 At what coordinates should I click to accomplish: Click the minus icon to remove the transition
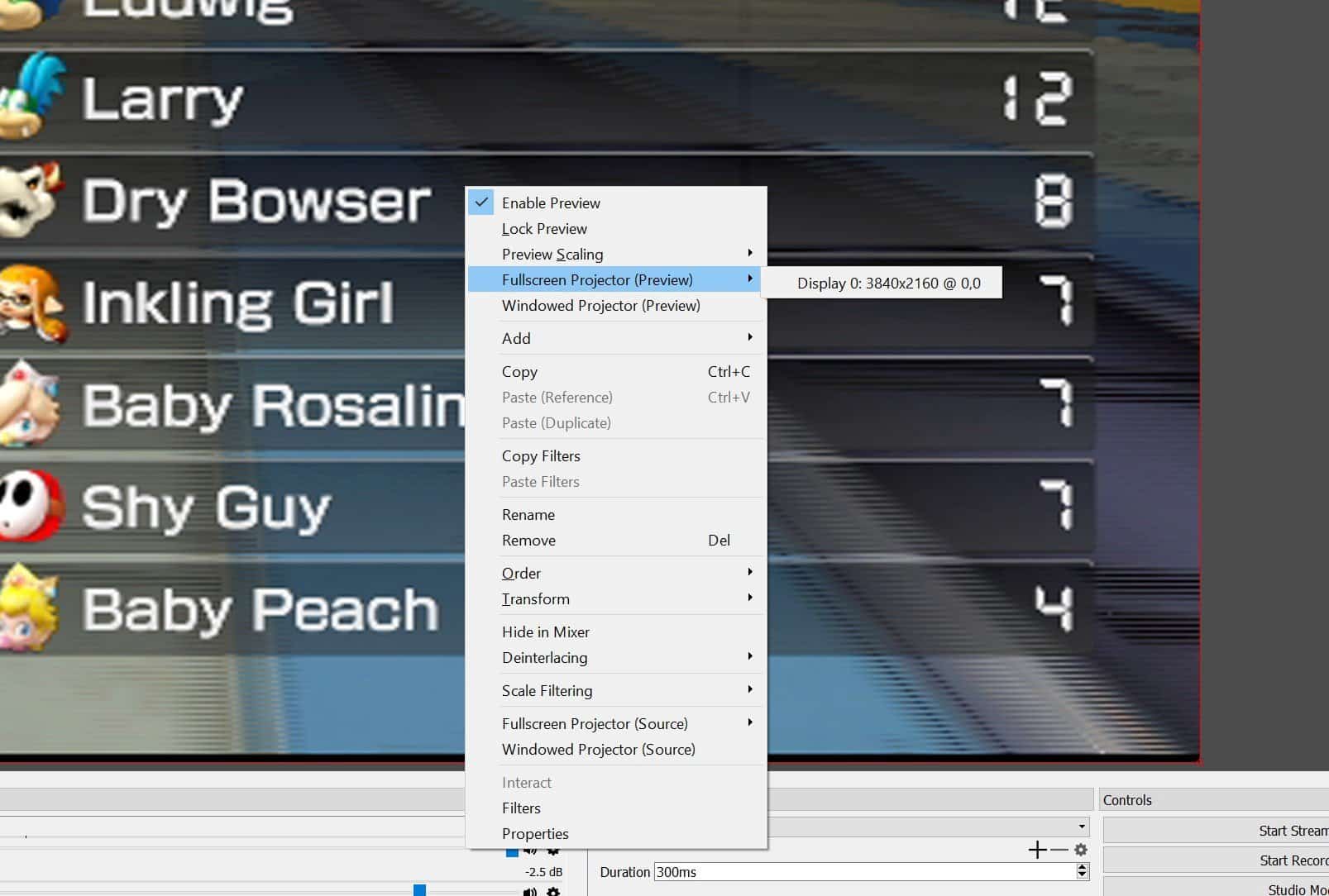[x=1059, y=850]
